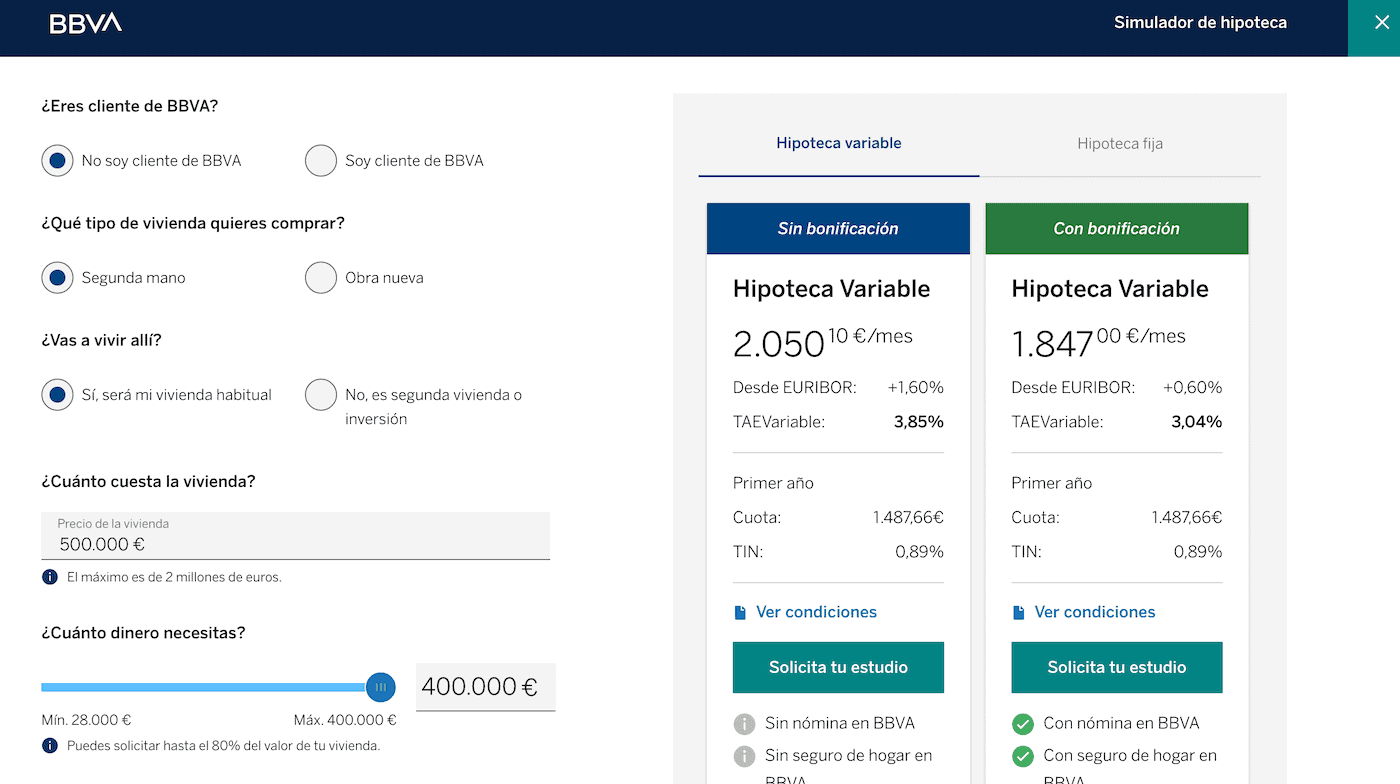Click the ¿Cuánto dinero necesitas? heading
Screen dimensions: 1400x784
click(143, 633)
